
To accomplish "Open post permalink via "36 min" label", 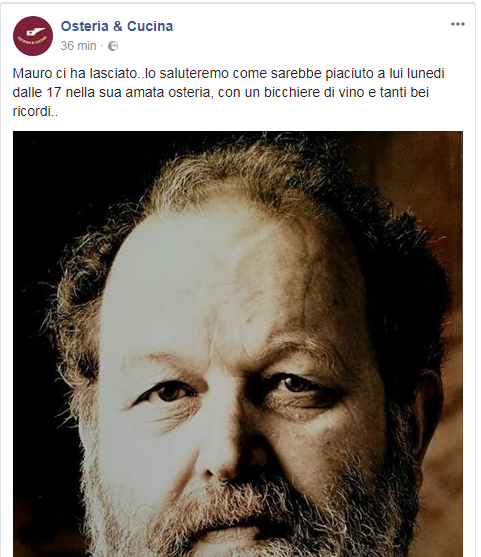I will 78,46.
